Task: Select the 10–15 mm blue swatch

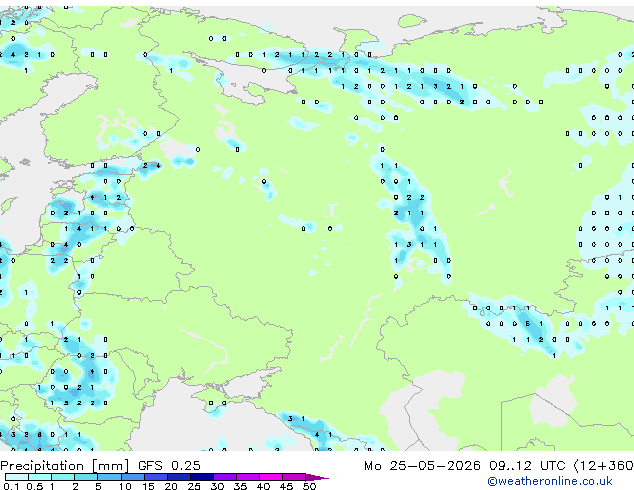Action: click(133, 477)
